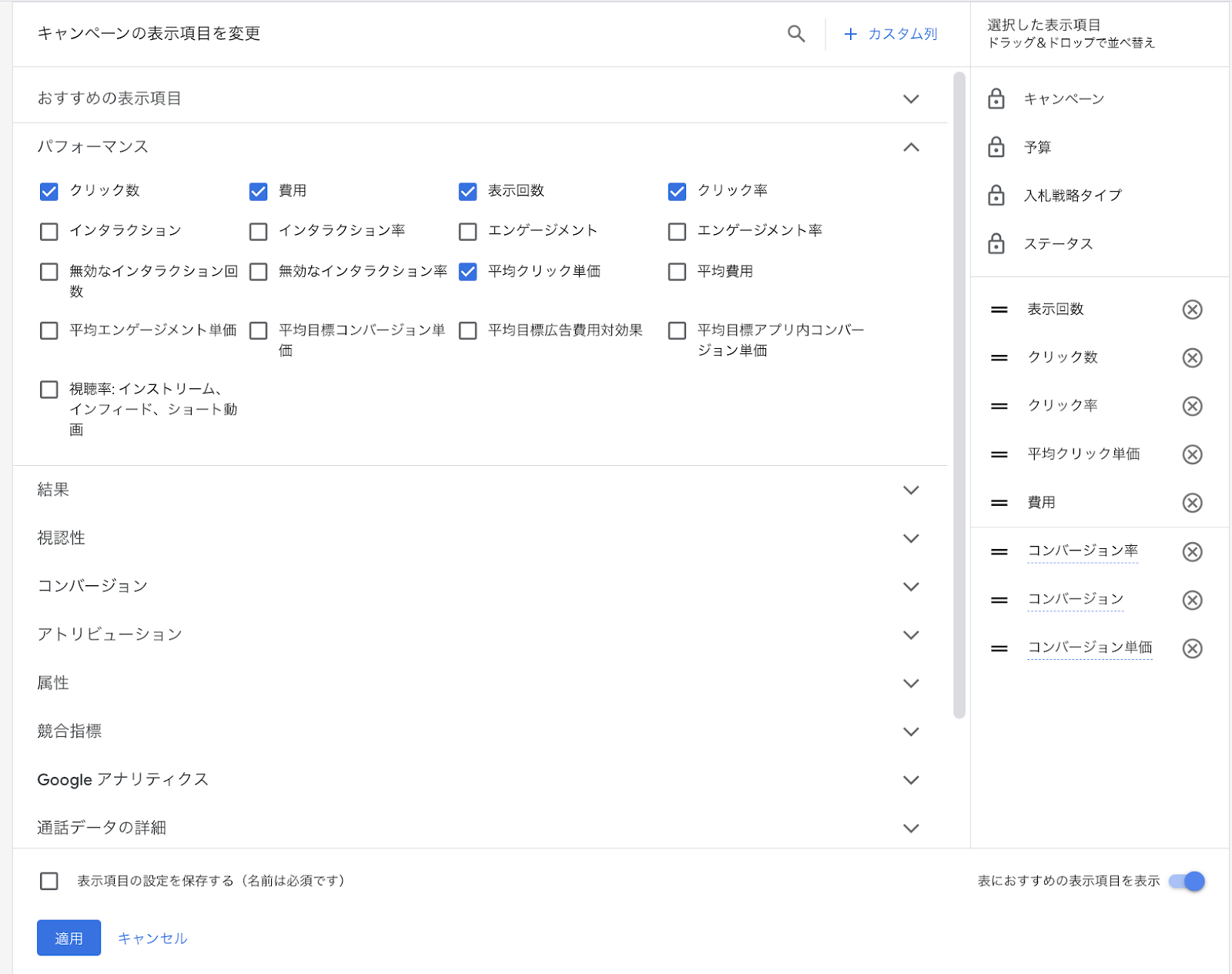Grab the drag handle for コンバージョン率

[x=999, y=551]
